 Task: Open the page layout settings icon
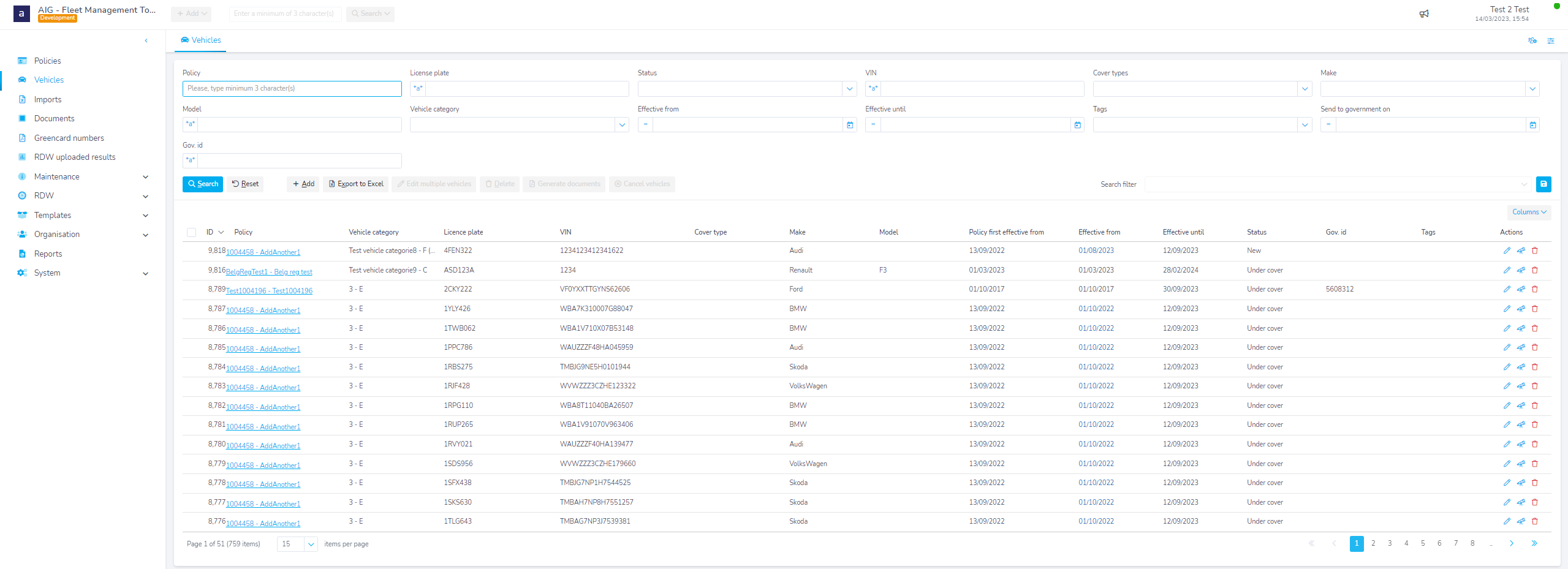pyautogui.click(x=1532, y=40)
